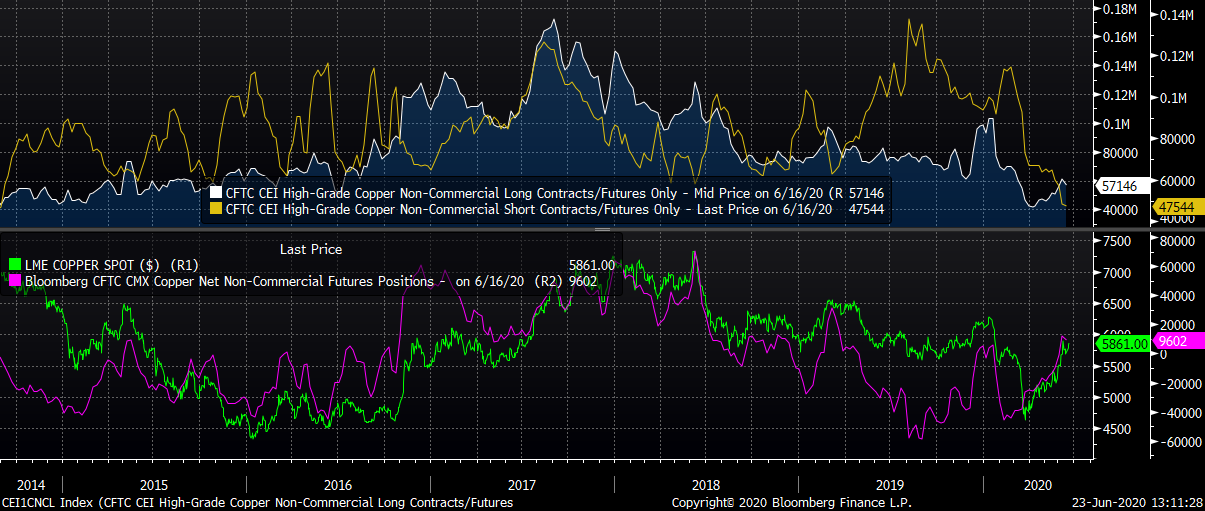Click the magenta Net Non-Commercial Positions swatch
The height and width of the screenshot is (511, 1205).
[14, 282]
